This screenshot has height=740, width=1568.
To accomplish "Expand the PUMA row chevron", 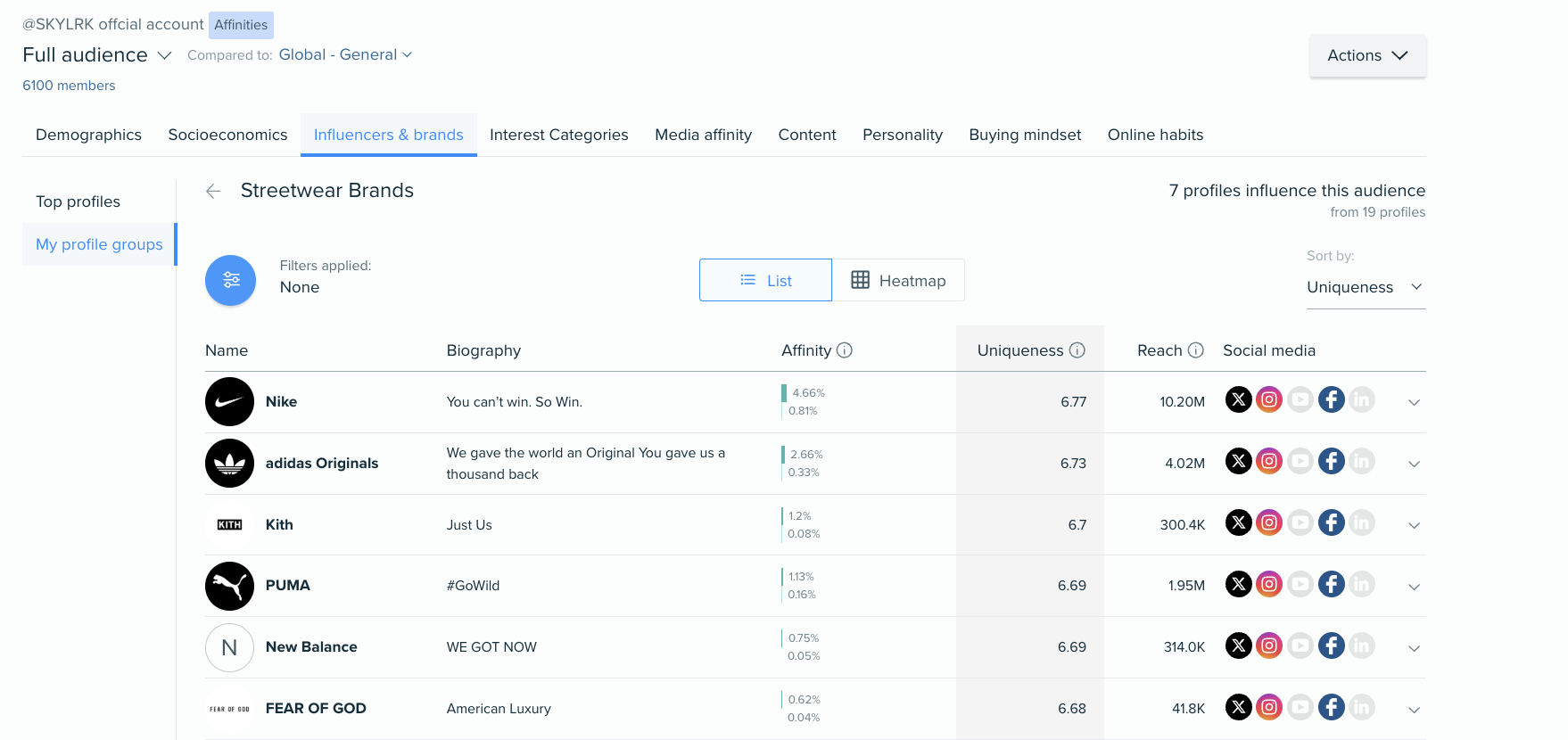I will coord(1414,587).
